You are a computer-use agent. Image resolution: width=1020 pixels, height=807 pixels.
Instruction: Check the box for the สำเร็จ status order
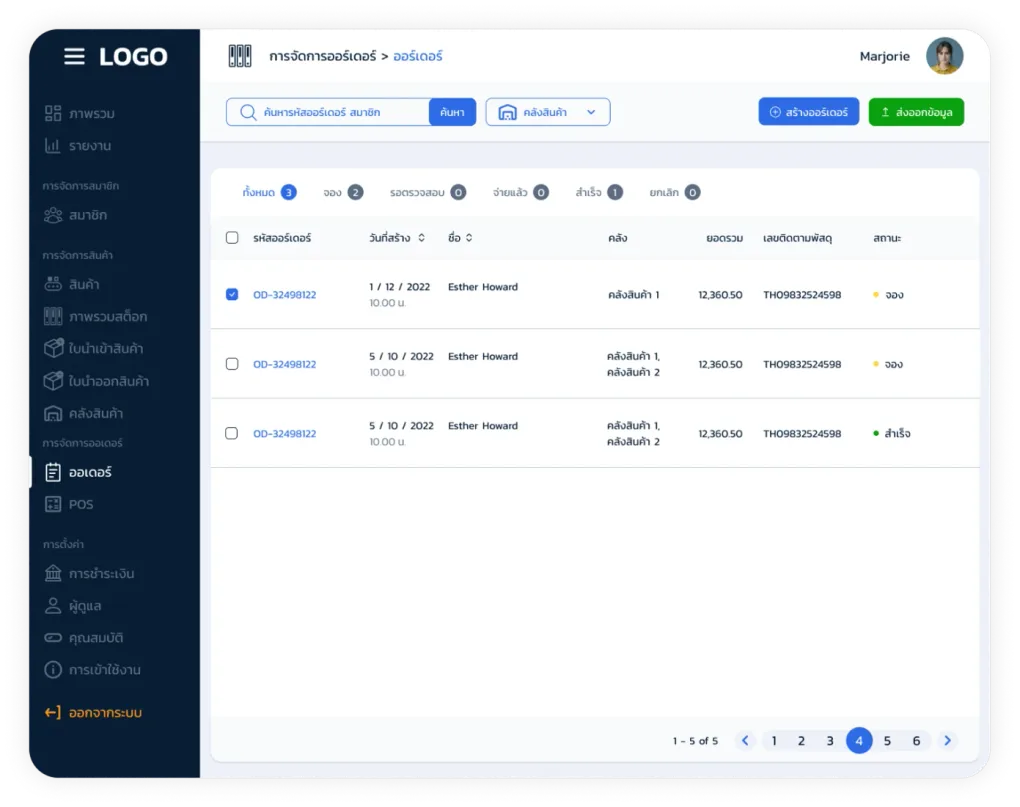(x=232, y=433)
